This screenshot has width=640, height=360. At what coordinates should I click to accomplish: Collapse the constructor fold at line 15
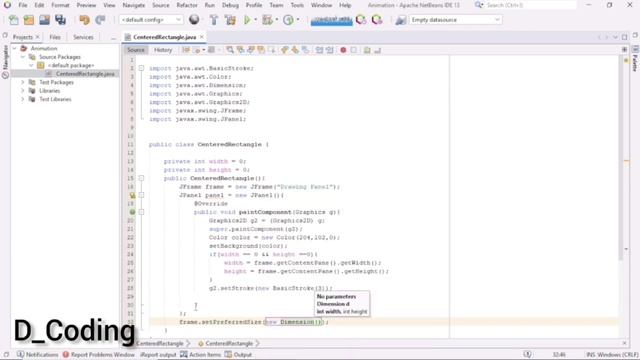pos(141,178)
